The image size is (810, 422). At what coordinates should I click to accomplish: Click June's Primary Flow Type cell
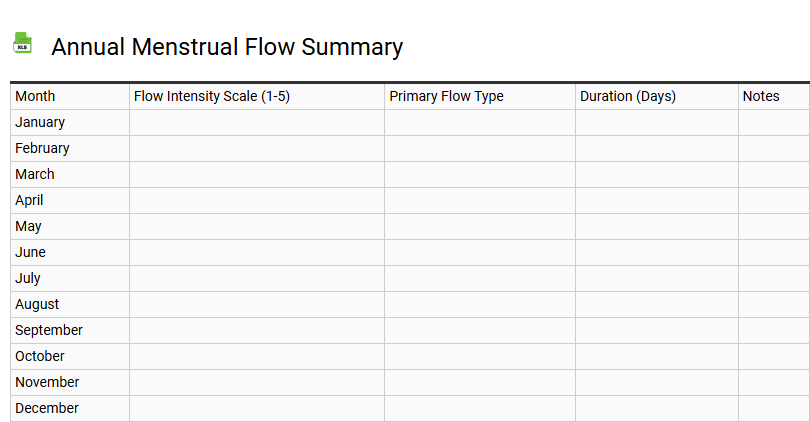[x=480, y=253]
